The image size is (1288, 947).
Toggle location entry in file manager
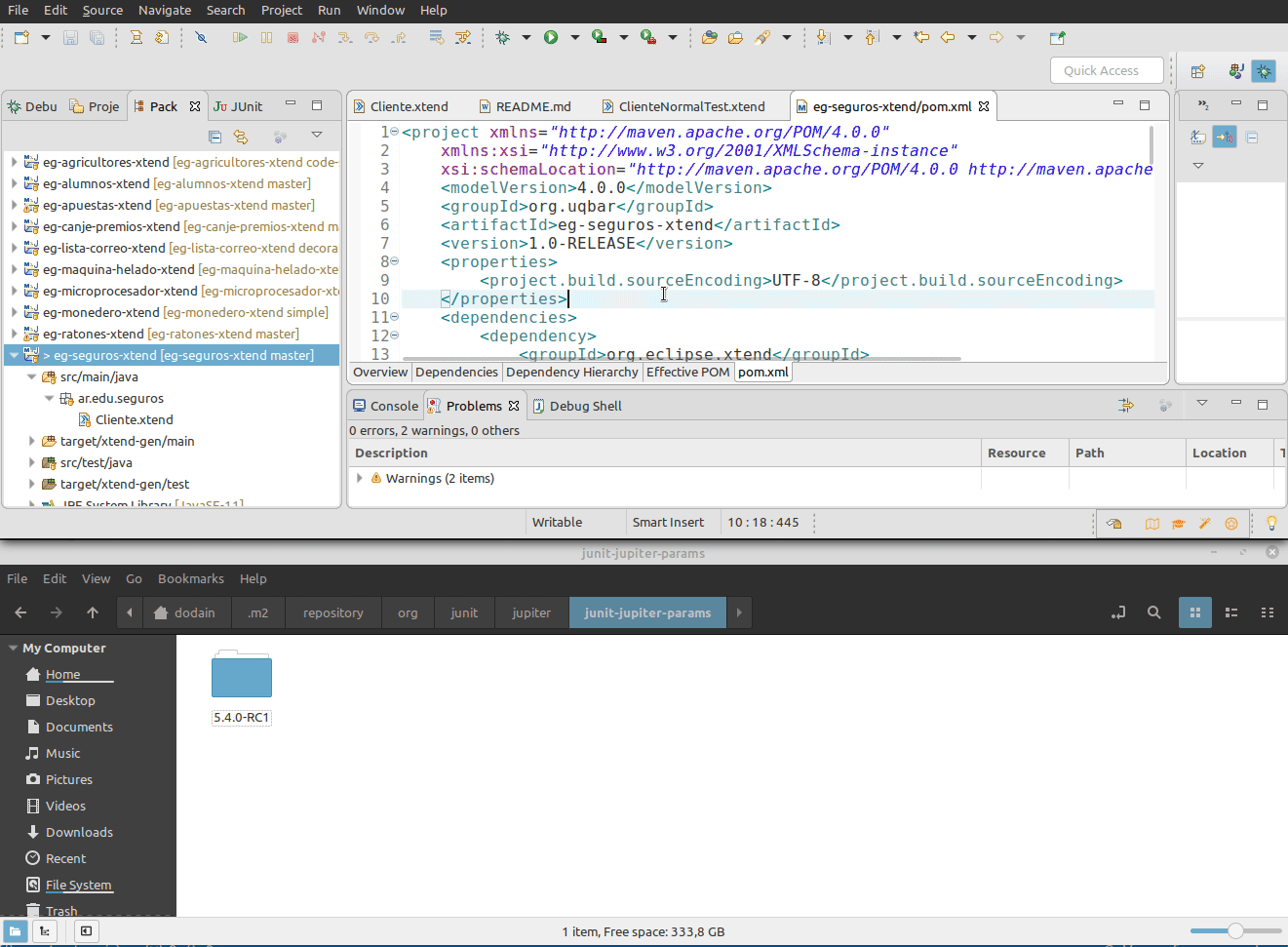click(x=1118, y=612)
